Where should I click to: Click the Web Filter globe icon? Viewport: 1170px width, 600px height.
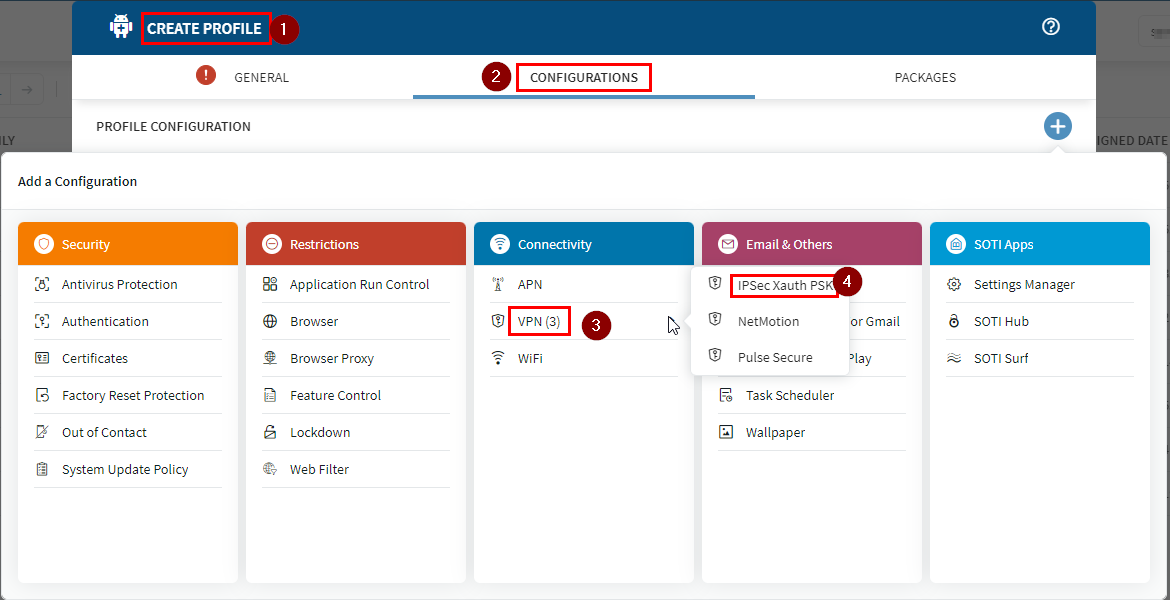270,470
